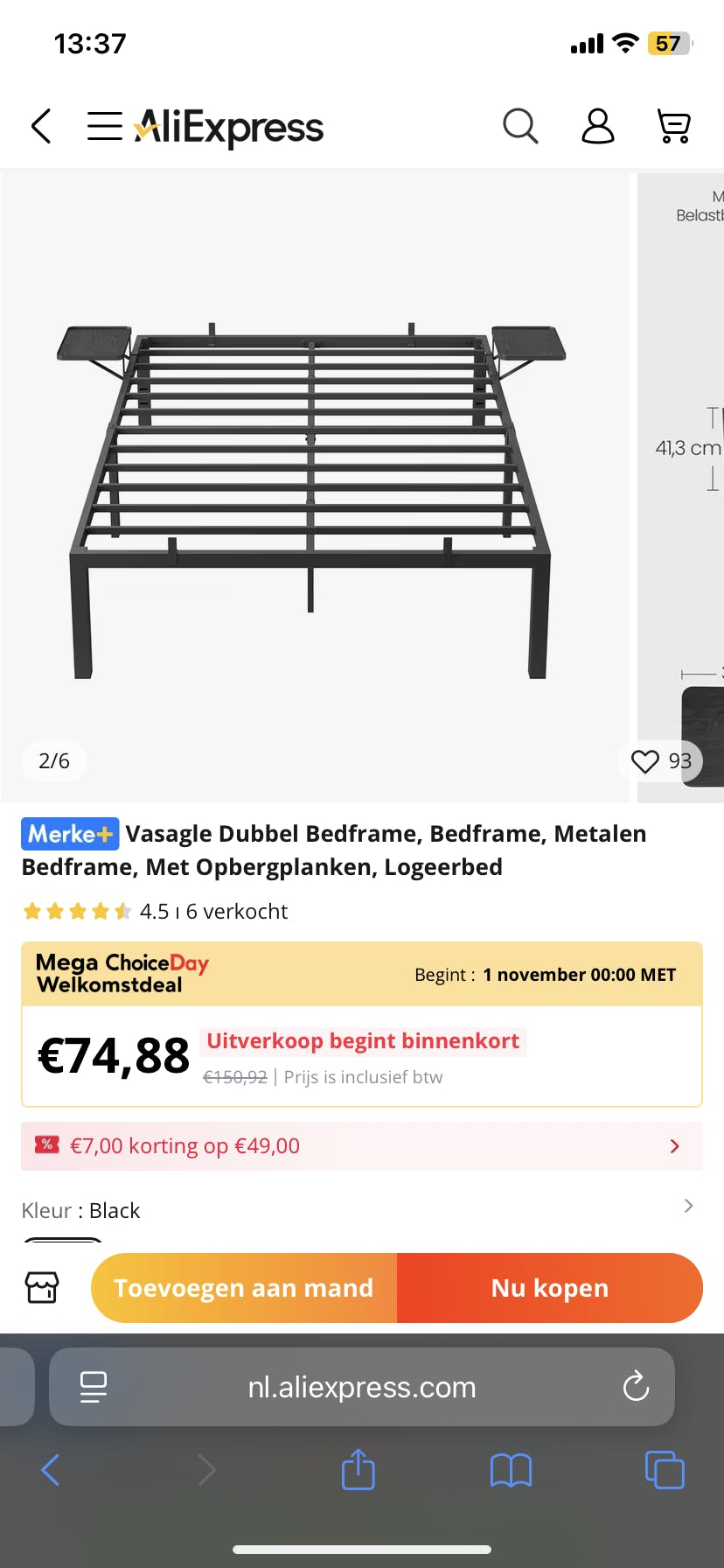Go back using the header back arrow
The height and width of the screenshot is (1568, 724).
[x=41, y=127]
